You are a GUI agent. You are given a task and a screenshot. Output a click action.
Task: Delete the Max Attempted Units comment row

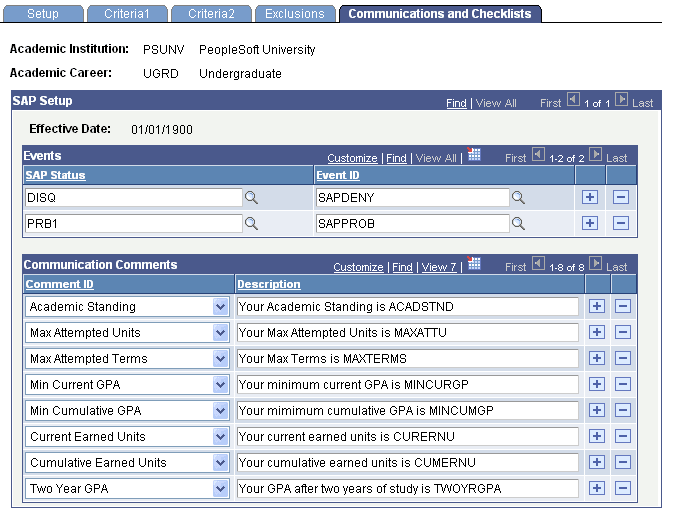623,332
